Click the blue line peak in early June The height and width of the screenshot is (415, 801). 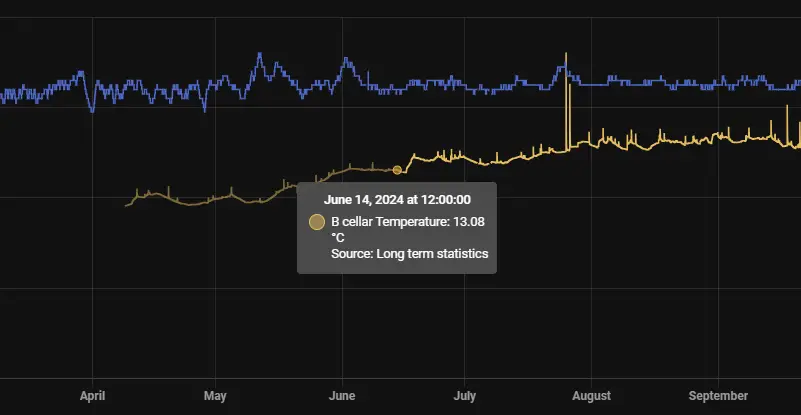346,60
